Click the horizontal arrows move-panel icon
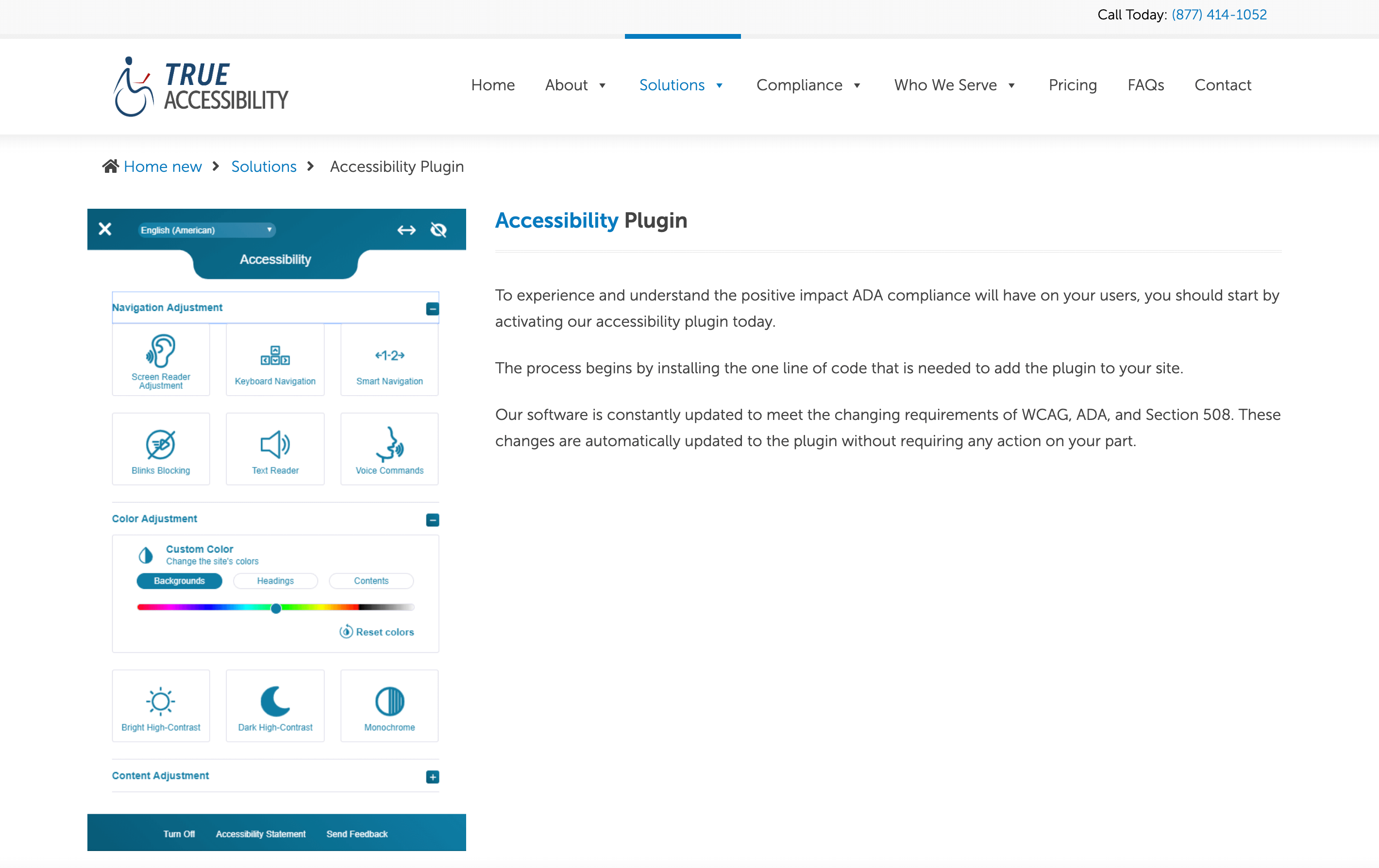Viewport: 1379px width, 868px height. 406,230
